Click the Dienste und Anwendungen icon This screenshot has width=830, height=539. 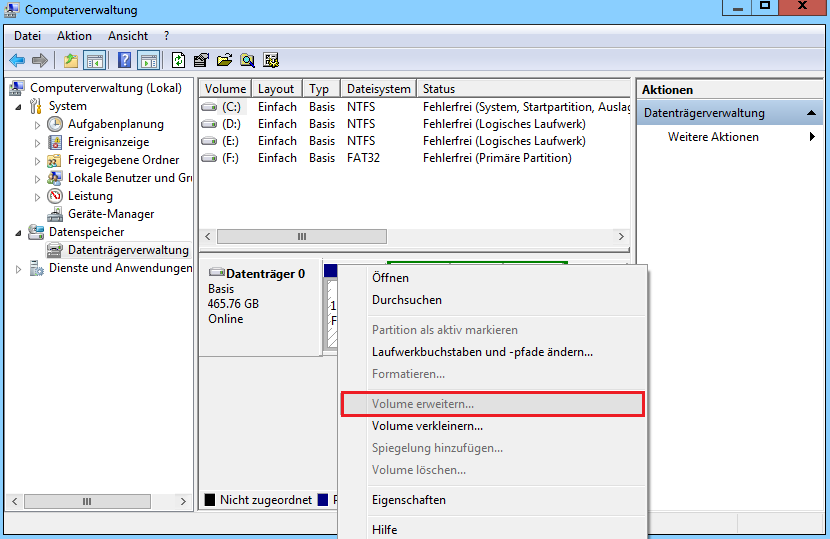(37, 268)
